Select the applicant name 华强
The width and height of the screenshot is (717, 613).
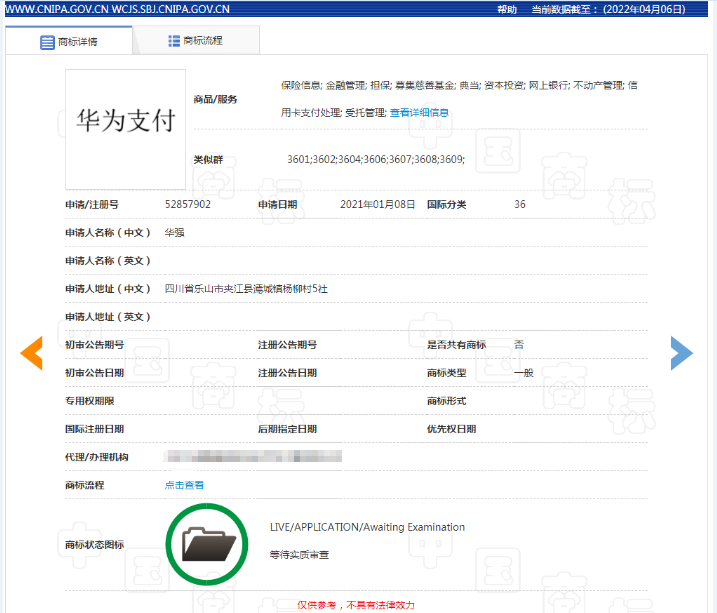(x=175, y=233)
